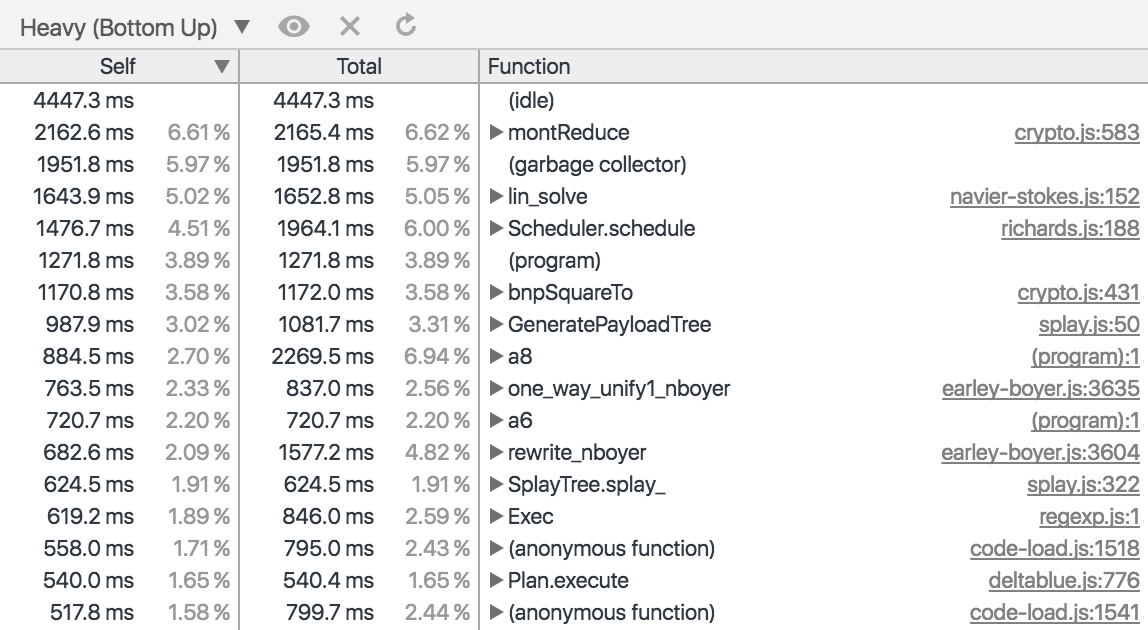
Task: Expand the Scheduler.schedule row
Action: click(496, 229)
